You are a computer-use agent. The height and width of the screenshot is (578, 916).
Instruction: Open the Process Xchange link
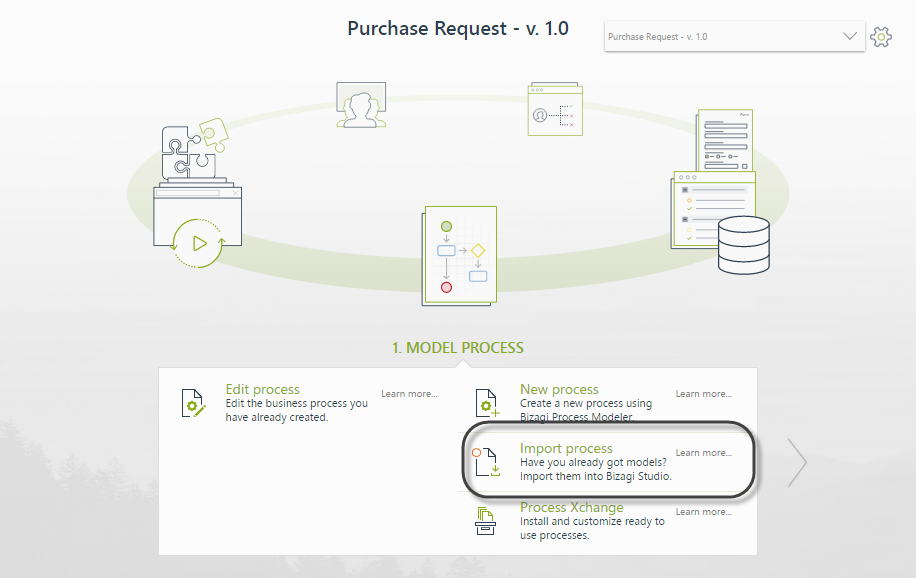(x=571, y=507)
